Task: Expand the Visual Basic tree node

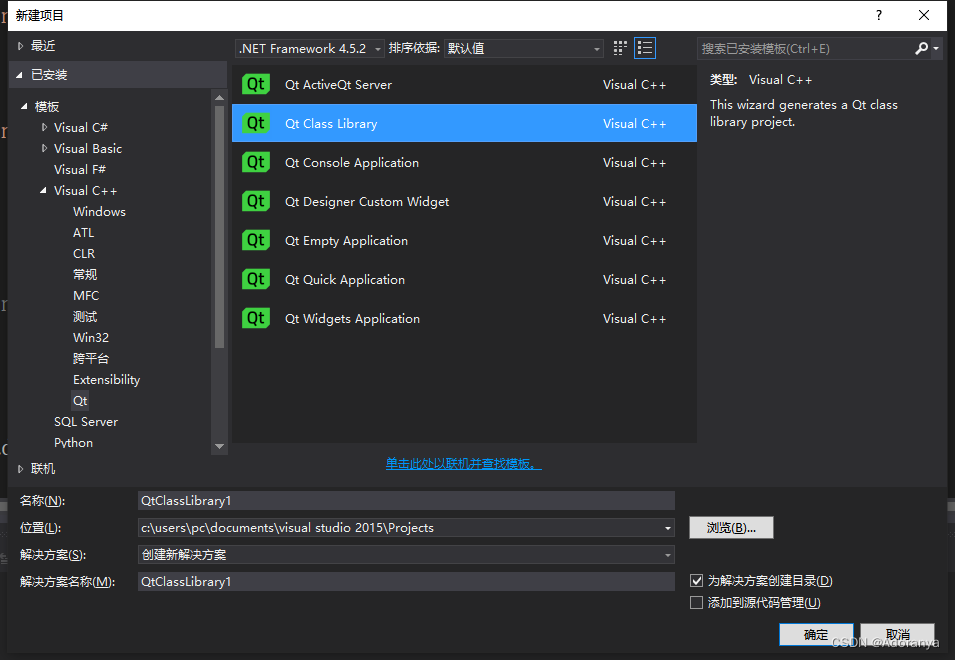Action: tap(44, 148)
